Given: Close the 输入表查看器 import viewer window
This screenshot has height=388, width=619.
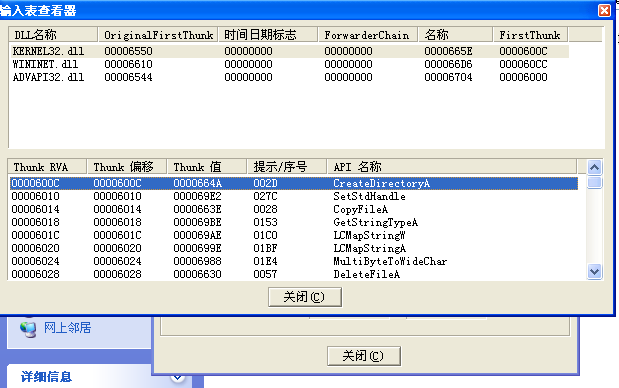Looking at the screenshot, I should (604, 10).
